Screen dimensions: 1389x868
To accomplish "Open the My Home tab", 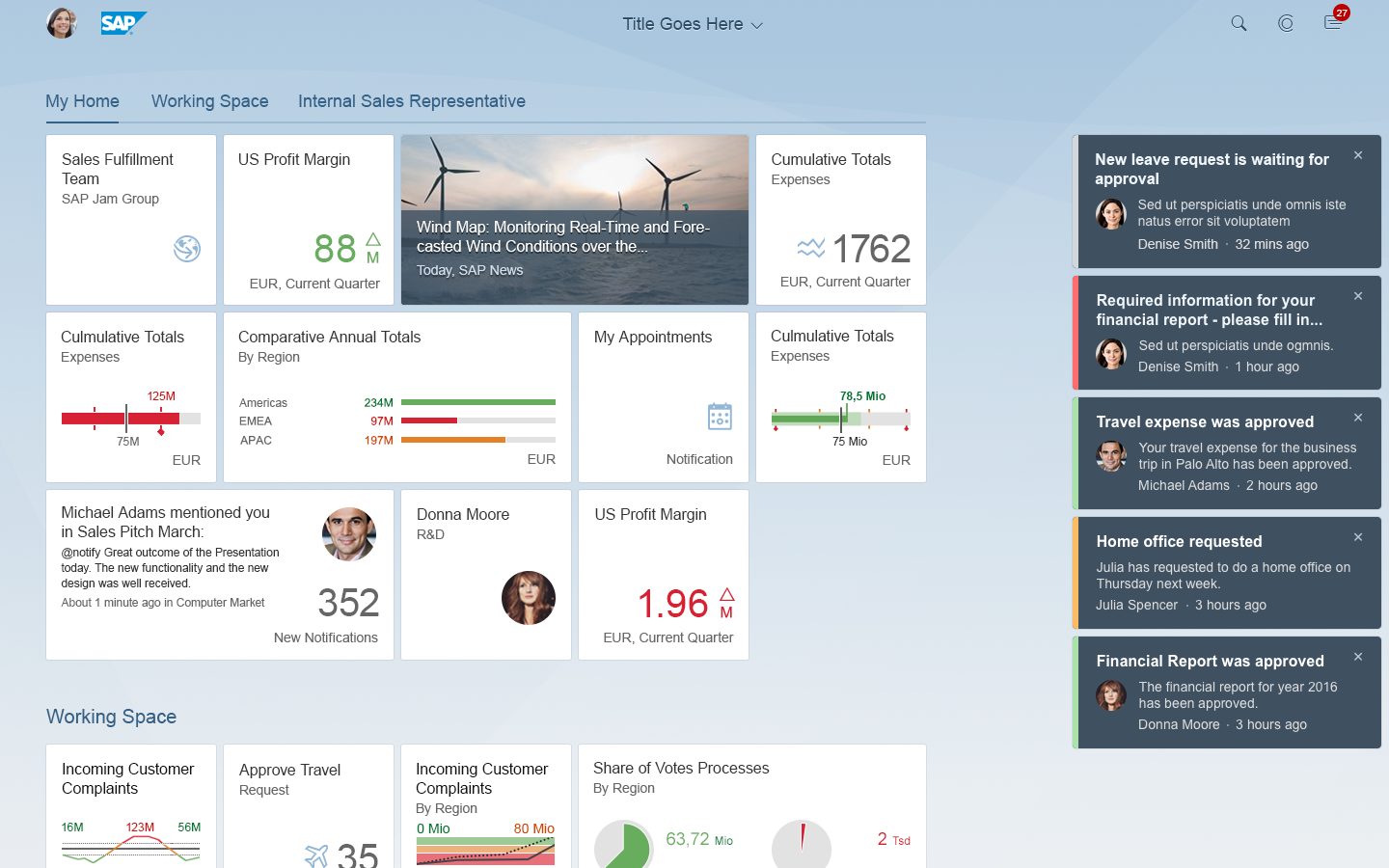I will 82,101.
